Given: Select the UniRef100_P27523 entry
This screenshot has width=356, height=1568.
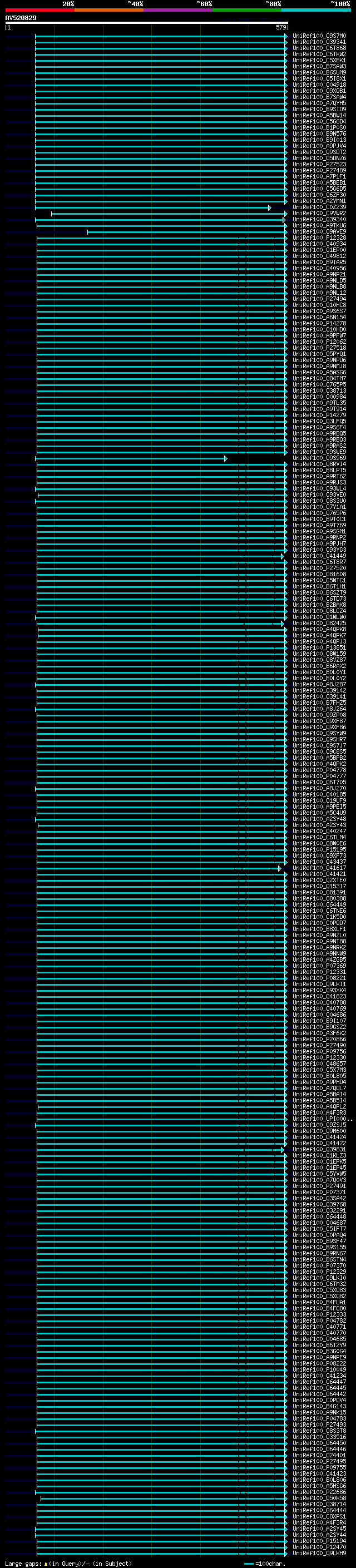Looking at the screenshot, I should coord(319,164).
